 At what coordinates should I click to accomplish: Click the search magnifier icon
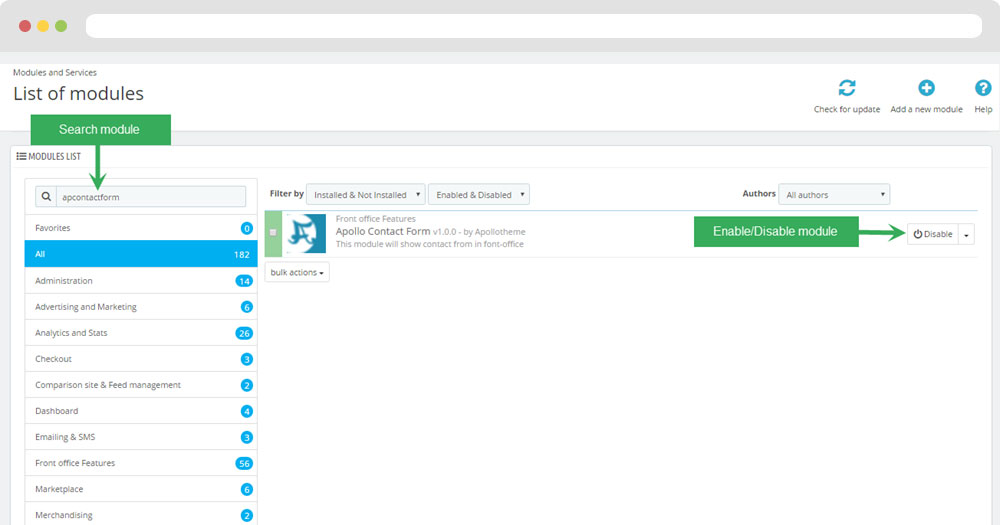pos(46,196)
